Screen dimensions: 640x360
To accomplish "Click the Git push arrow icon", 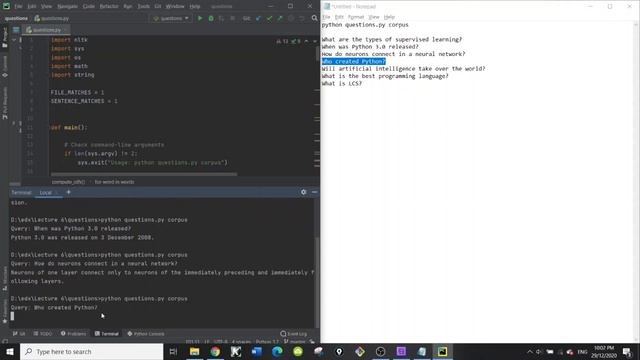I will pos(280,18).
